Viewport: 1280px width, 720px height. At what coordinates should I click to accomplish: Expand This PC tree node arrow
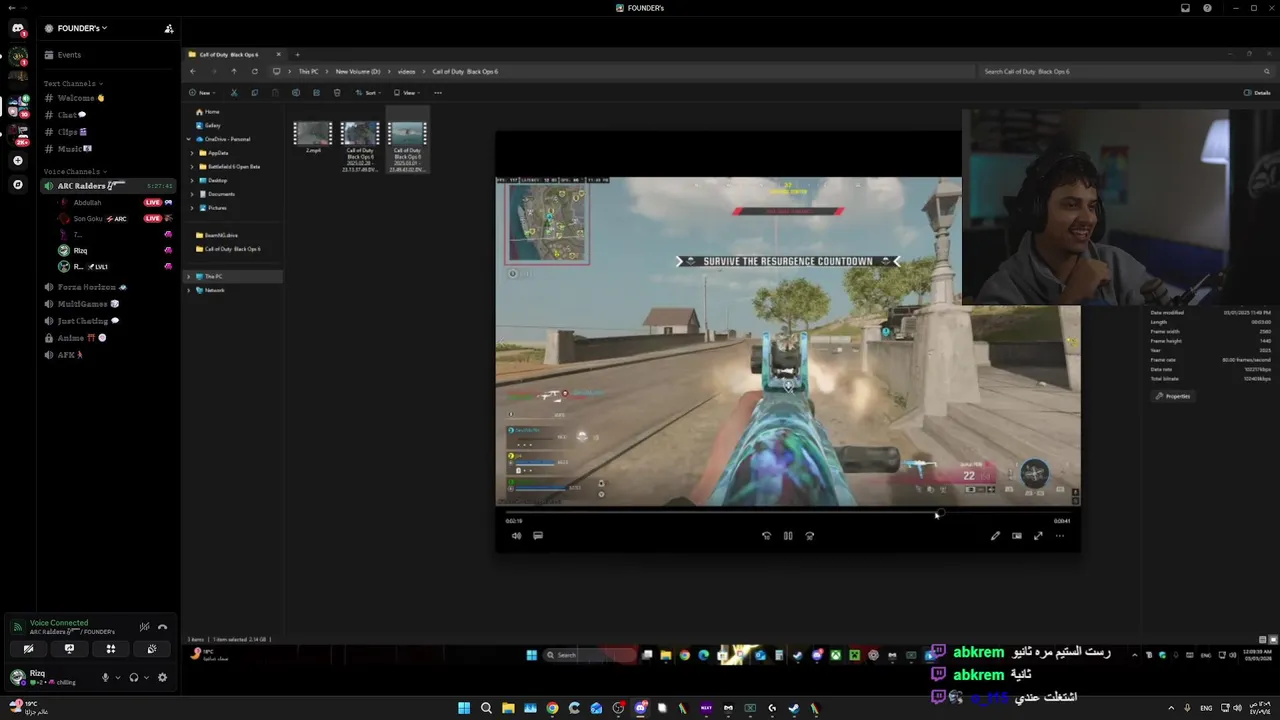[189, 276]
